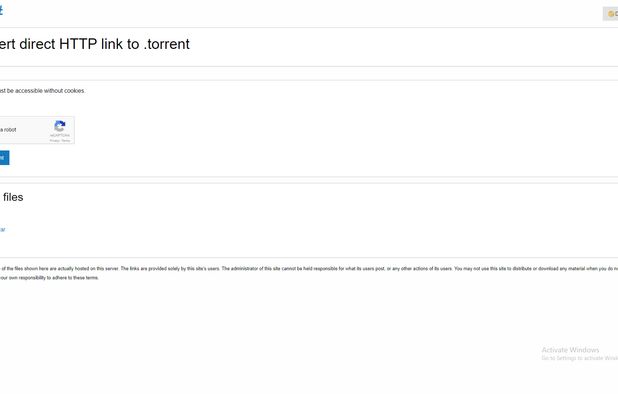Click the word "cookies" in the note

click(74, 91)
